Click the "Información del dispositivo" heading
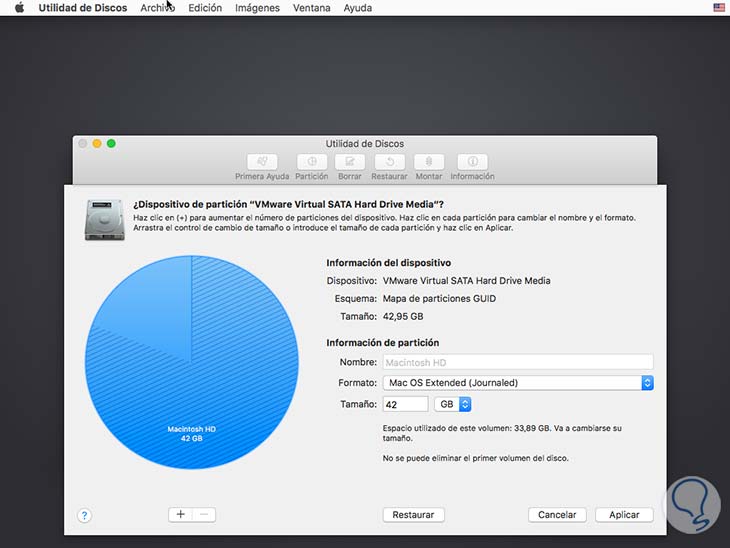The width and height of the screenshot is (730, 548). pyautogui.click(x=389, y=263)
